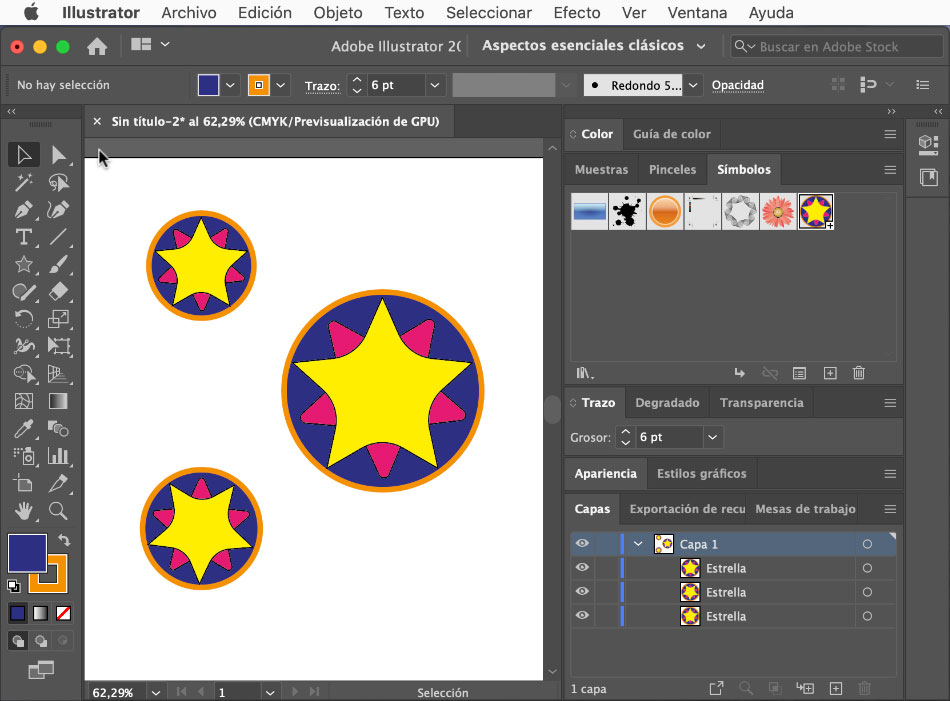Image resolution: width=950 pixels, height=701 pixels.
Task: Select the Rotate tool
Action: (24, 320)
